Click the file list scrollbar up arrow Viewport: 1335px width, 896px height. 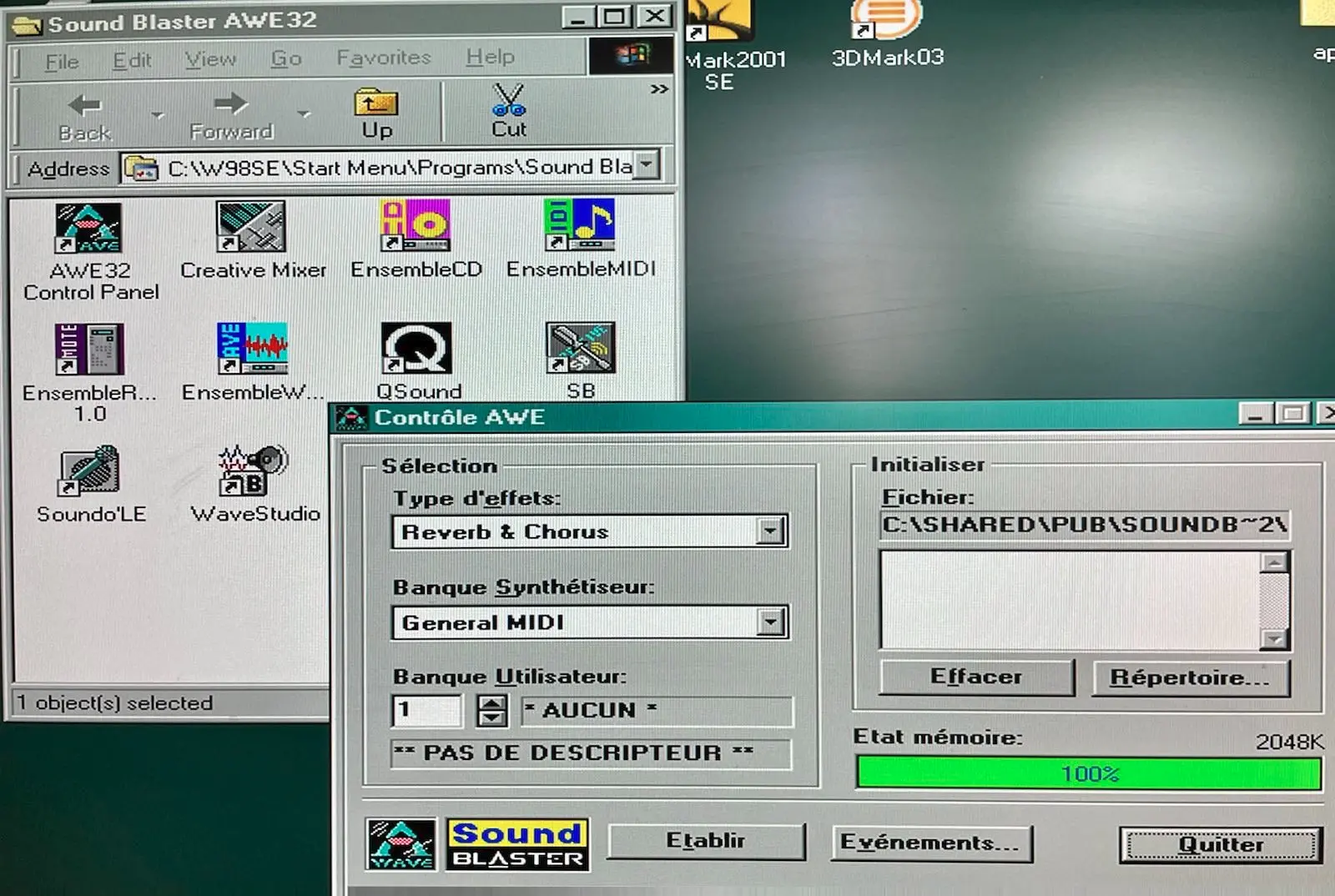click(x=1274, y=562)
